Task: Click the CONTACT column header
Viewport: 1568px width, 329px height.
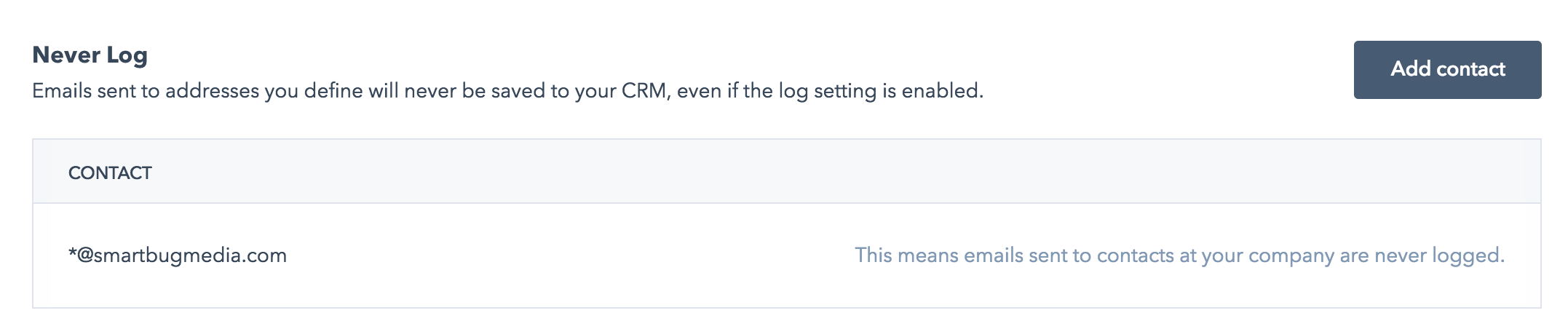Action: (x=110, y=173)
